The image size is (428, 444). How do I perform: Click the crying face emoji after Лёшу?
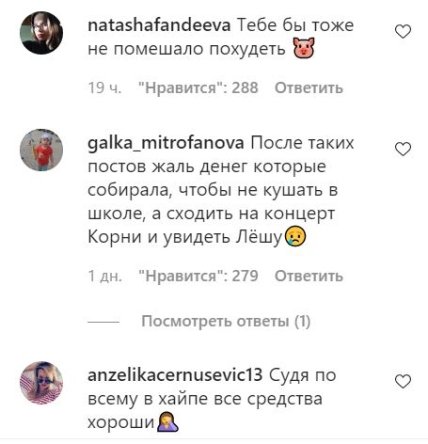pyautogui.click(x=296, y=236)
